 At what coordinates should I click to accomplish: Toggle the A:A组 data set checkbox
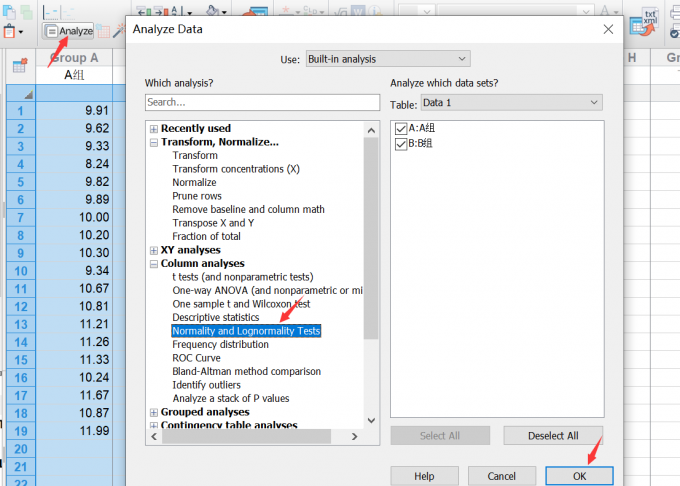coord(401,129)
